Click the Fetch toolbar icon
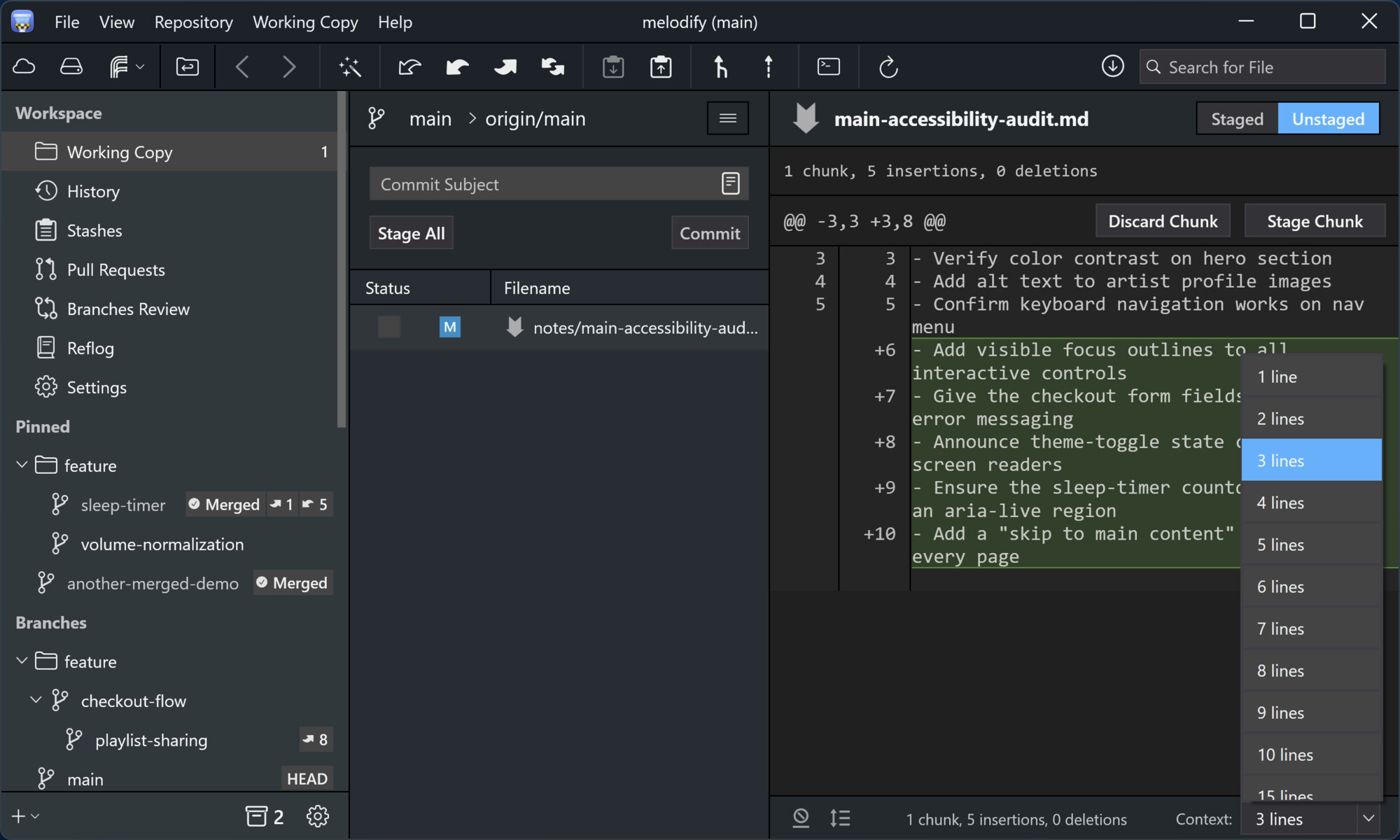The image size is (1400, 840). (409, 67)
